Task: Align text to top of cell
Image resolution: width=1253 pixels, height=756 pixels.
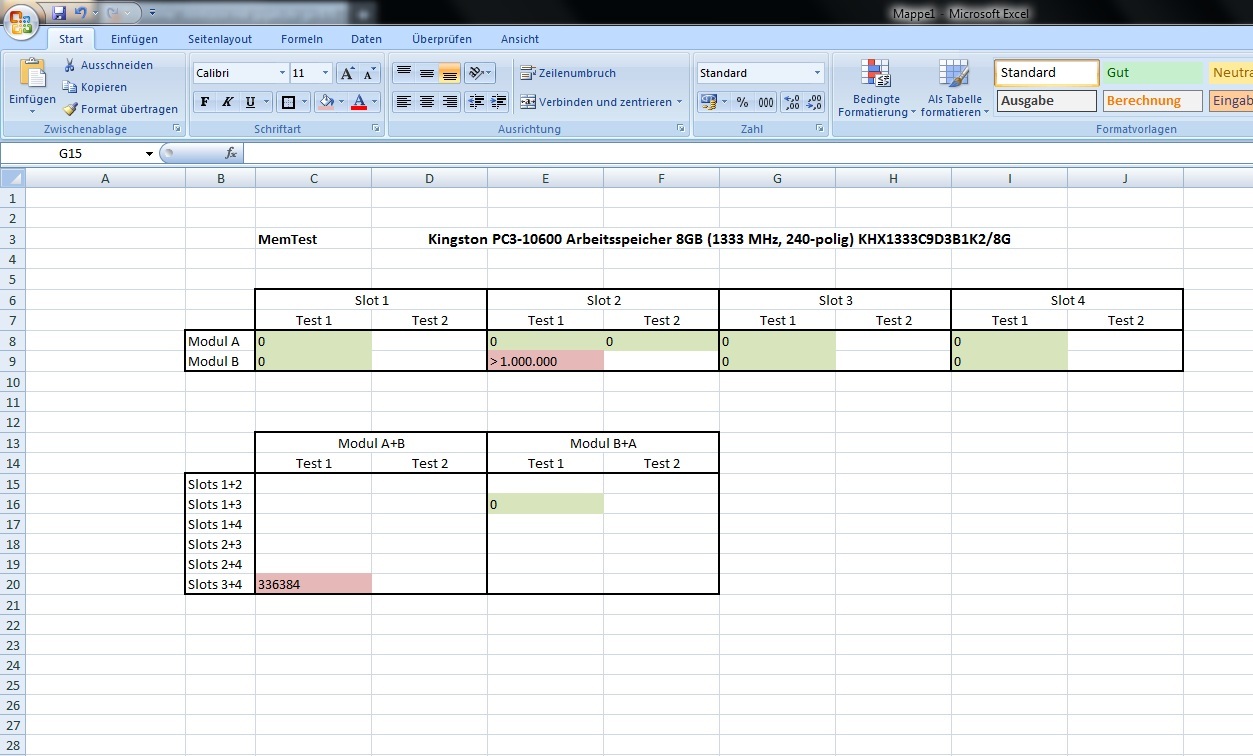Action: 403,73
